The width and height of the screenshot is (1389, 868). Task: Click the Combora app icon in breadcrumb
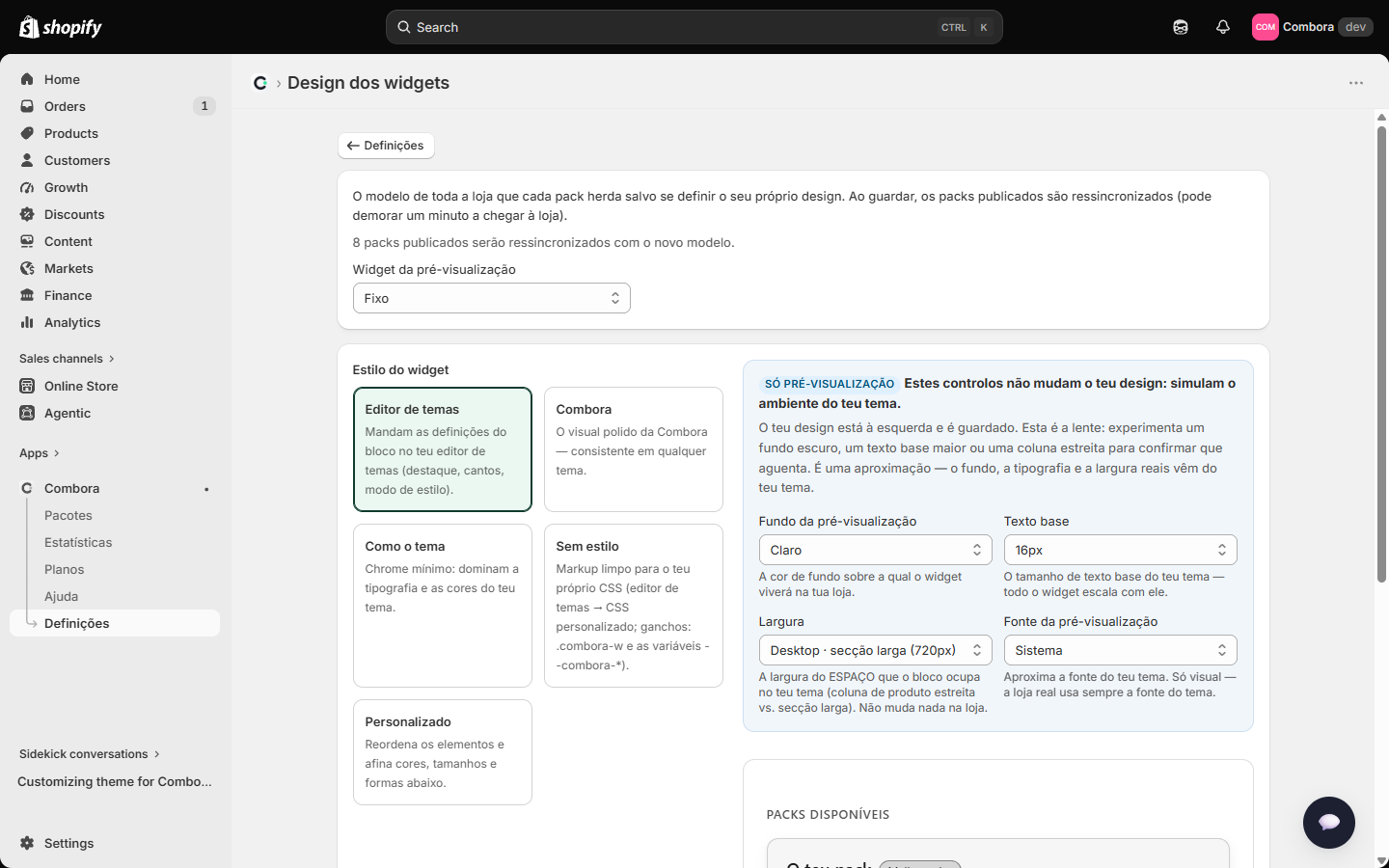click(x=260, y=83)
